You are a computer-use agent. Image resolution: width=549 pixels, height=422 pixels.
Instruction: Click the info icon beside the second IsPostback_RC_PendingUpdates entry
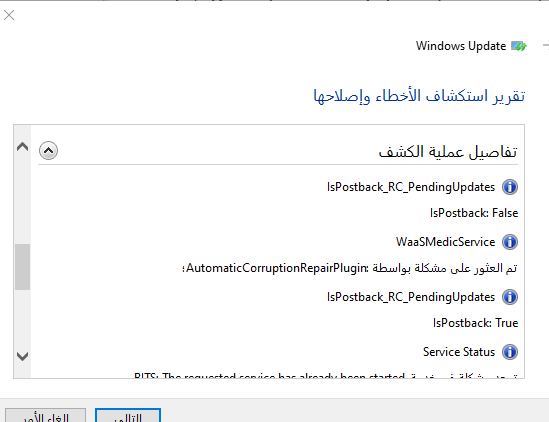click(510, 297)
